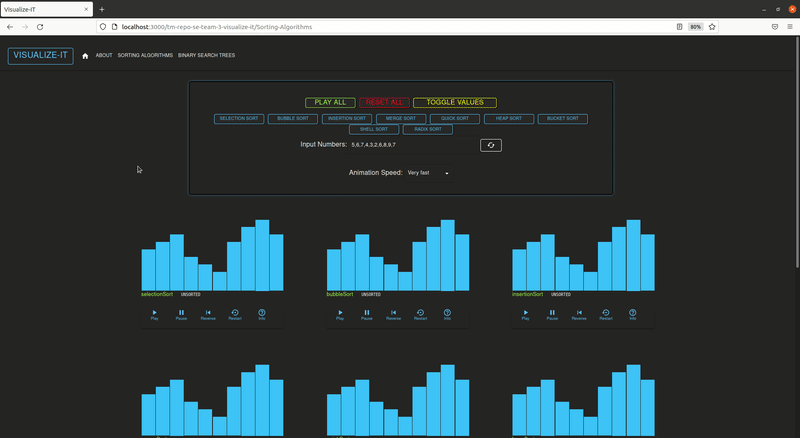This screenshot has height=438, width=800.
Task: Click UNSORTED status next to insertionSort
Action: (561, 295)
